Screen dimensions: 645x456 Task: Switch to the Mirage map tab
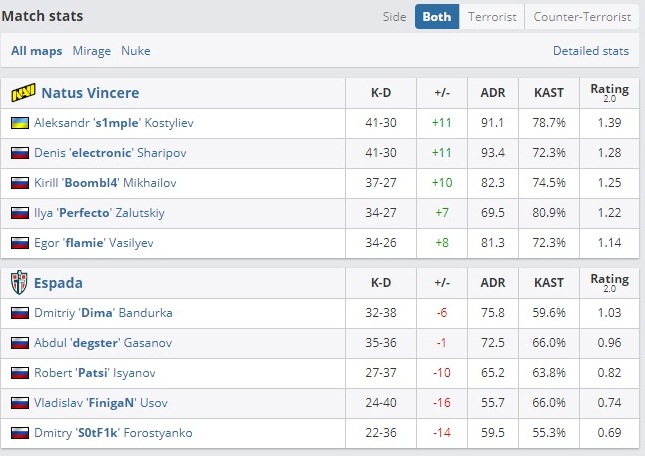pos(92,50)
